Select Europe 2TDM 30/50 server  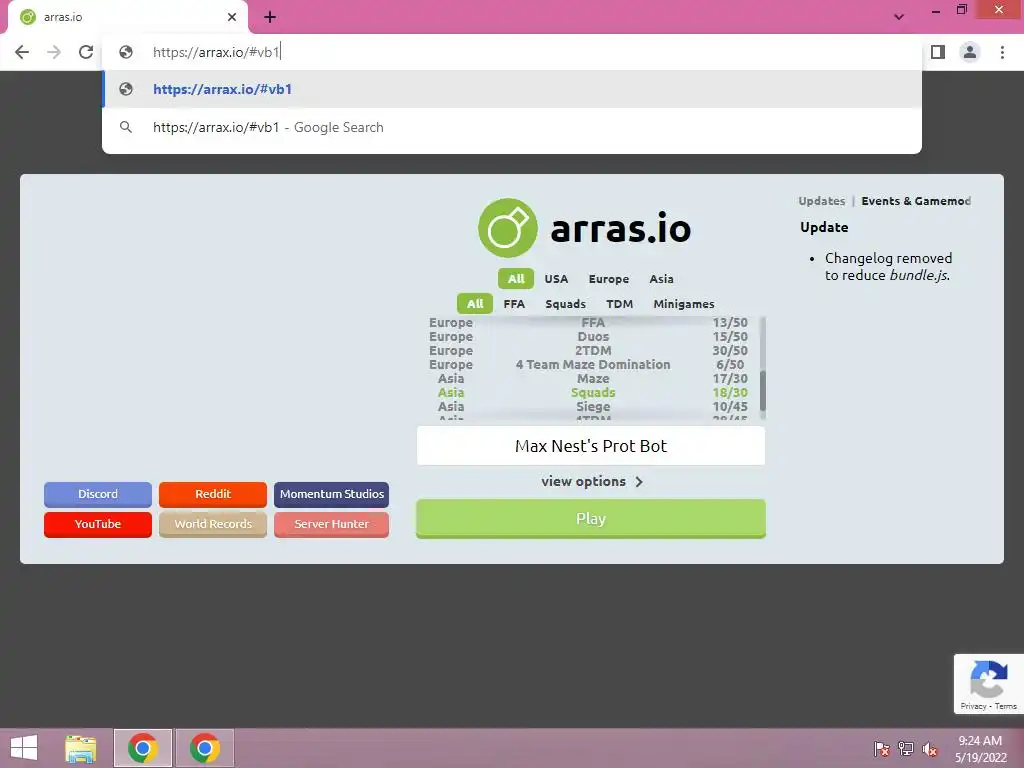[588, 351]
